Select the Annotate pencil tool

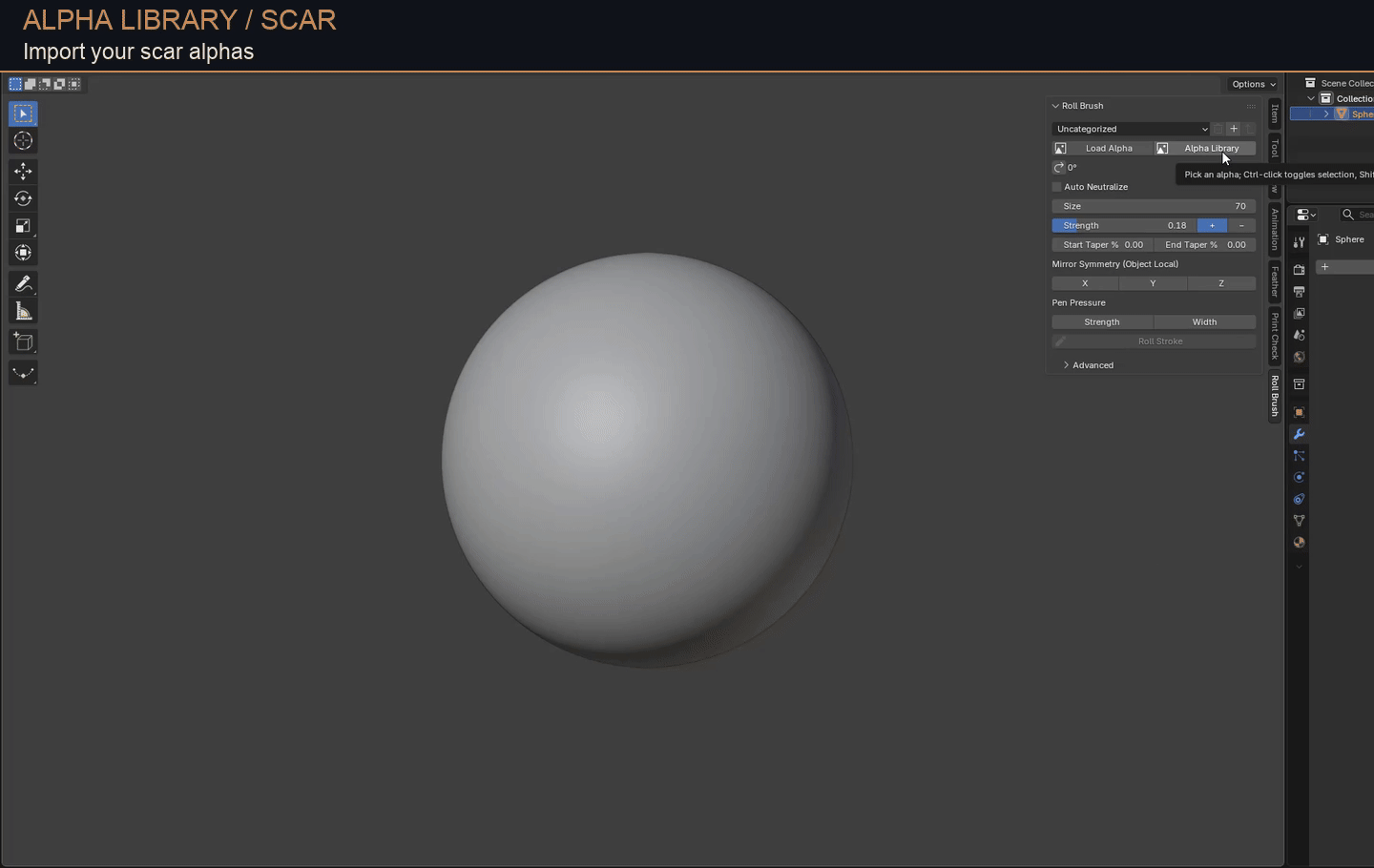(23, 284)
